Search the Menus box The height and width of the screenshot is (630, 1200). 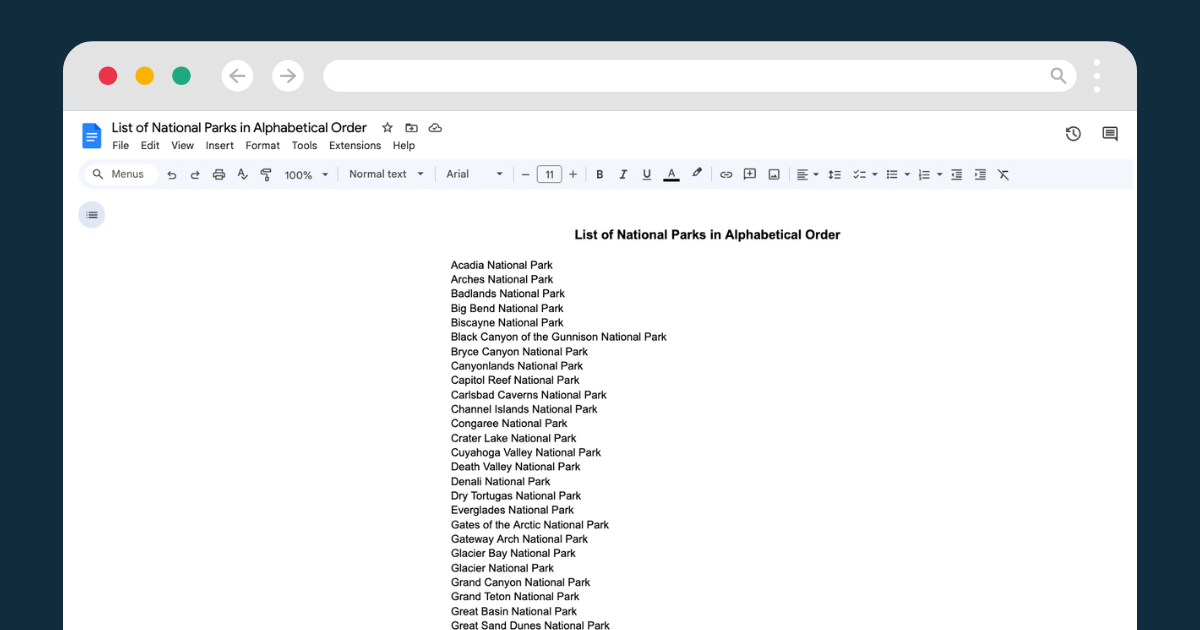(119, 174)
